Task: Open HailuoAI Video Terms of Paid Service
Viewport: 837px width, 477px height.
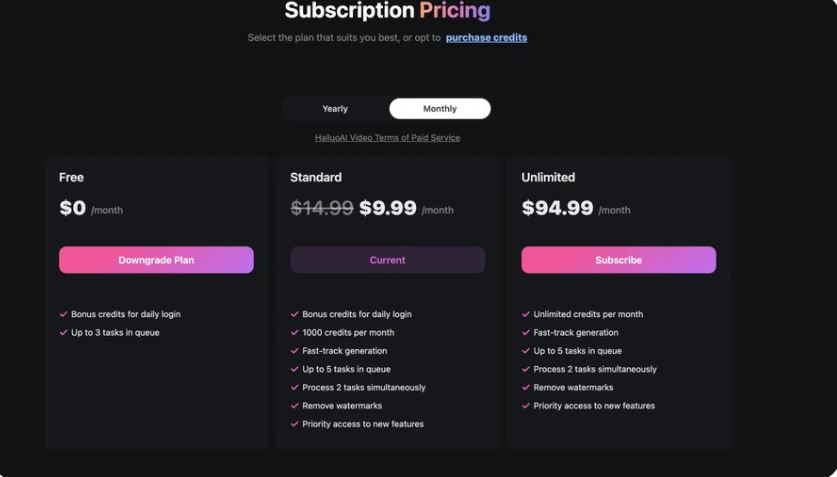Action: pos(387,138)
